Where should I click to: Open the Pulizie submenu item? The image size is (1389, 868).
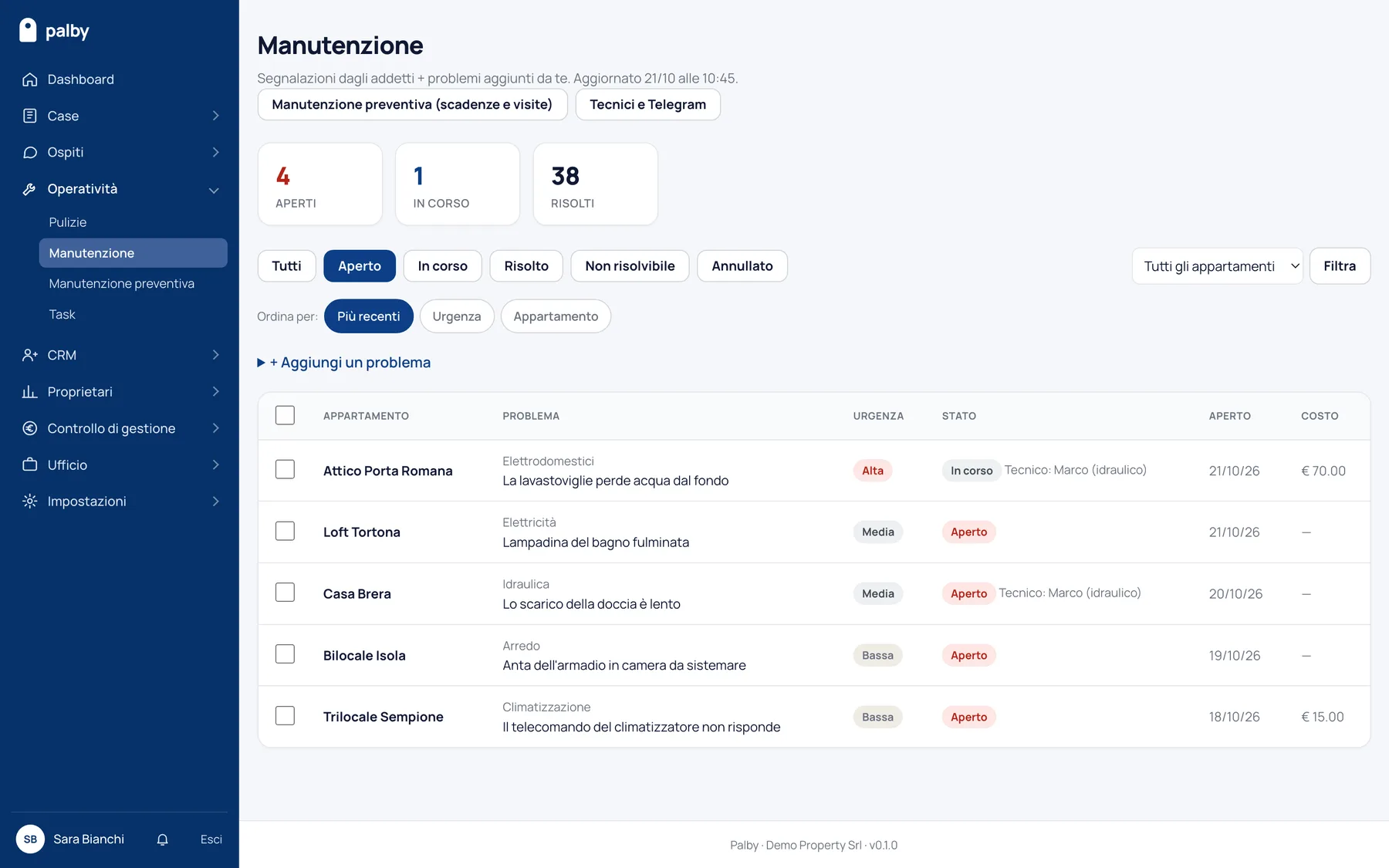tap(68, 222)
